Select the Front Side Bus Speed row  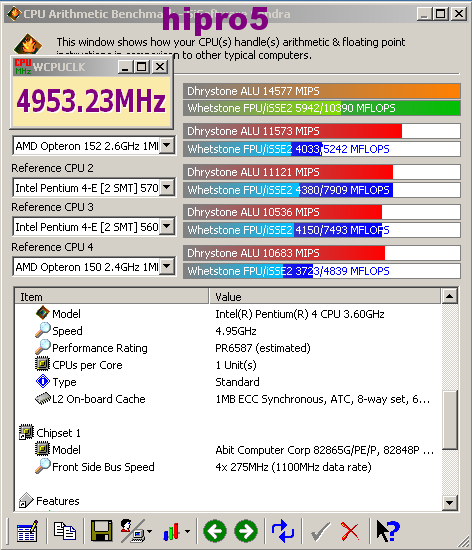pos(228,467)
